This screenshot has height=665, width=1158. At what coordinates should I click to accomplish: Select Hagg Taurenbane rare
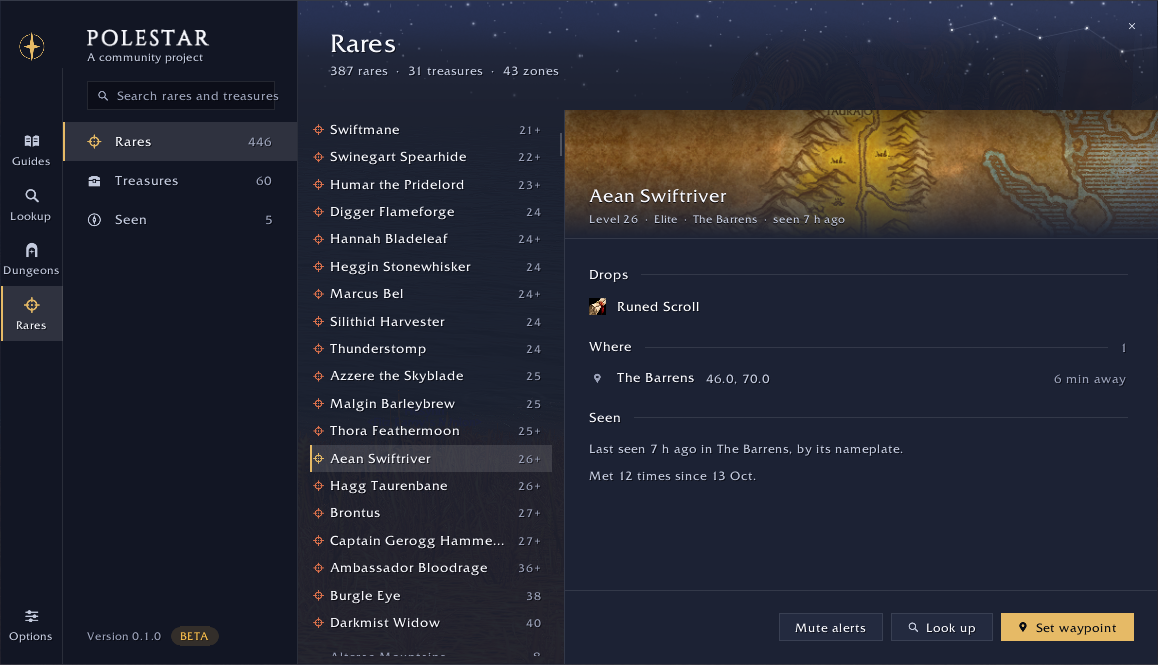[431, 485]
